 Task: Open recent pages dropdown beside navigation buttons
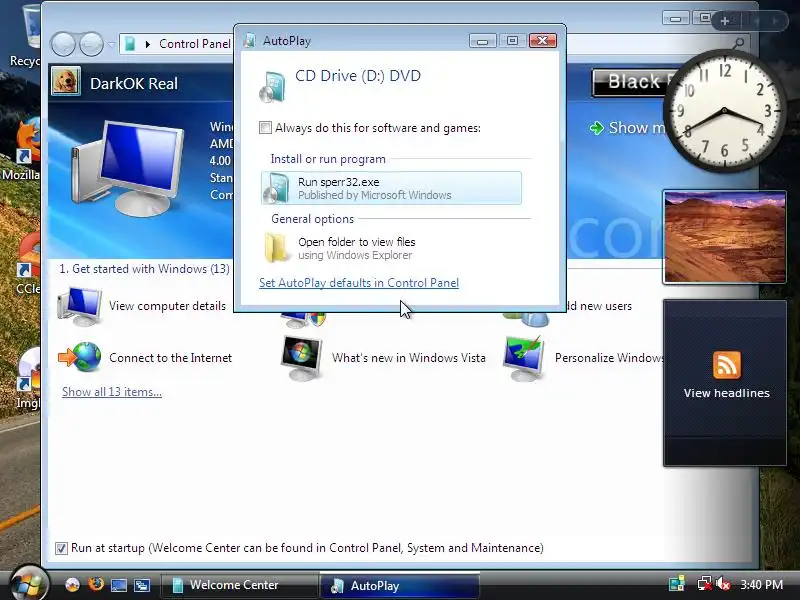pyautogui.click(x=111, y=44)
